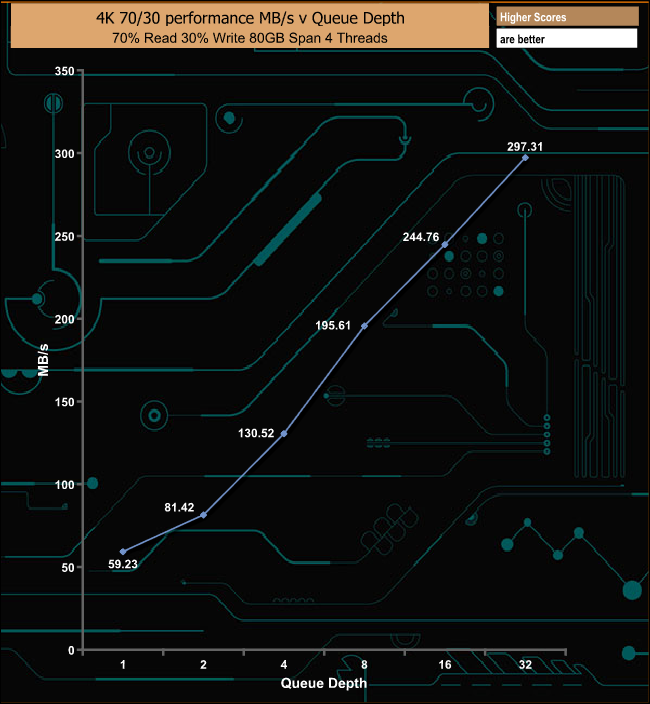Select the y-axis value 100
This screenshot has width=650, height=704.
(x=63, y=485)
